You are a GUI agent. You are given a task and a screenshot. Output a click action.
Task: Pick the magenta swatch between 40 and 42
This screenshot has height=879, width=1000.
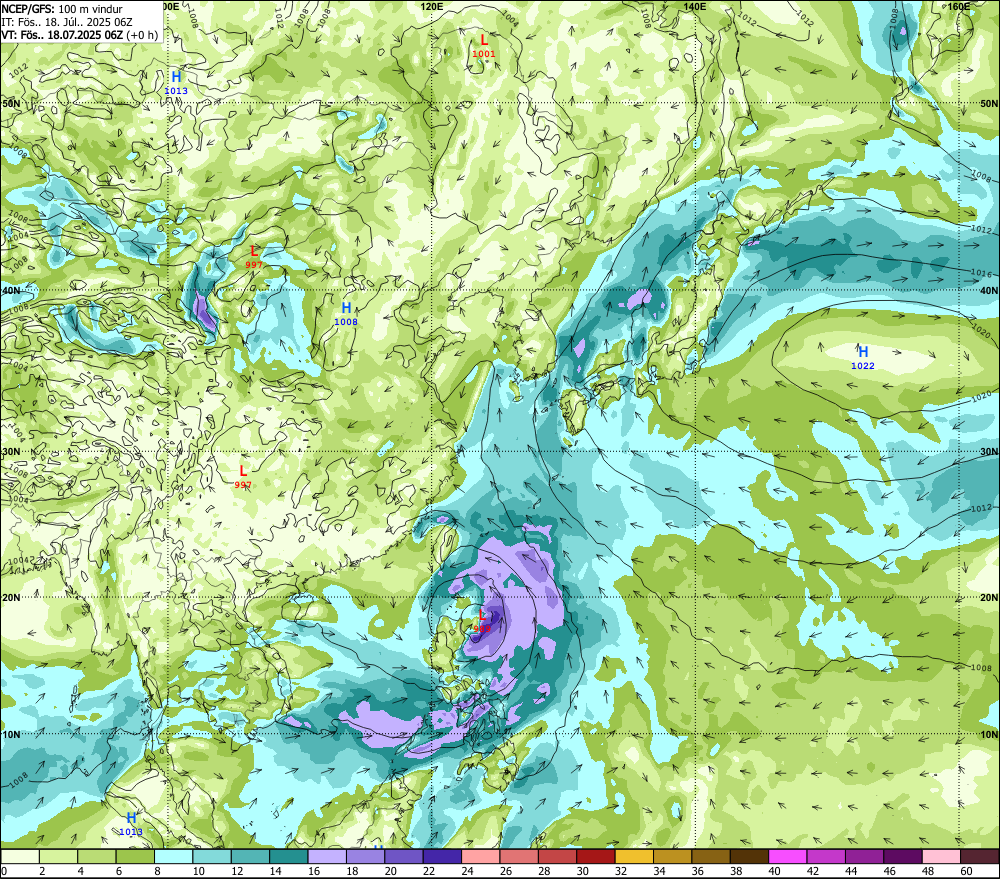pyautogui.click(x=788, y=856)
